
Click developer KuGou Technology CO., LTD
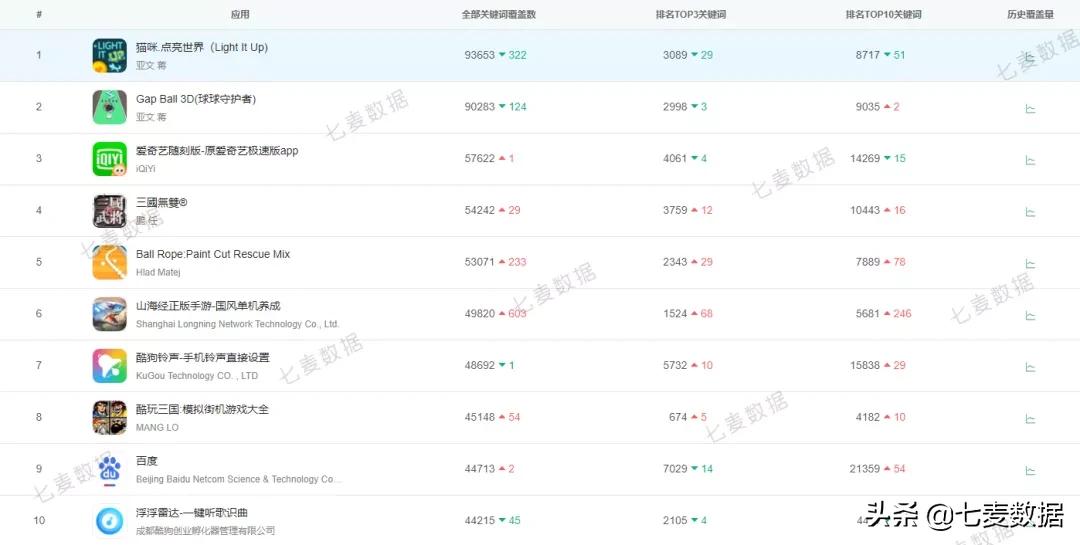(197, 376)
